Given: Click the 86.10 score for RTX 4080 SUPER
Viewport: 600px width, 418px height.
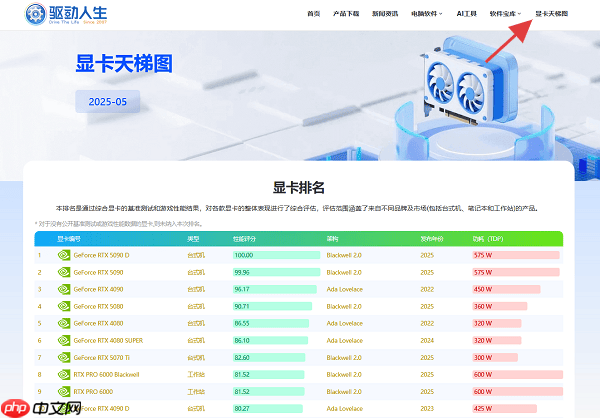Looking at the screenshot, I should pos(242,340).
